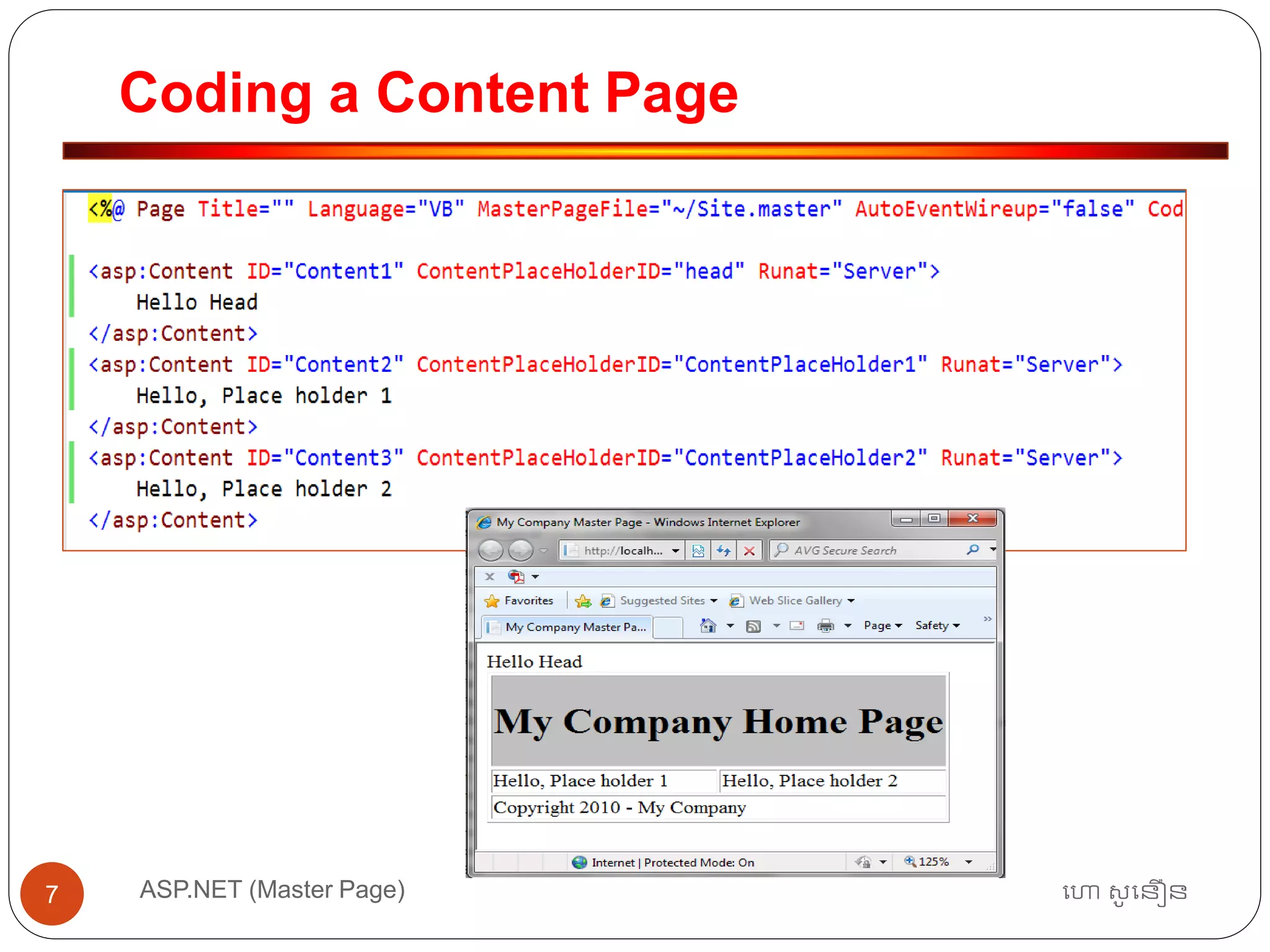This screenshot has width=1270, height=952.
Task: Click the AVG Secure Search box
Action: tap(868, 550)
